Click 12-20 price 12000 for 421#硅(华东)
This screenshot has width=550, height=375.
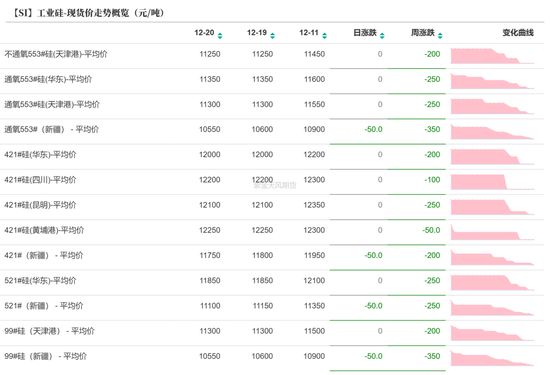[210, 155]
